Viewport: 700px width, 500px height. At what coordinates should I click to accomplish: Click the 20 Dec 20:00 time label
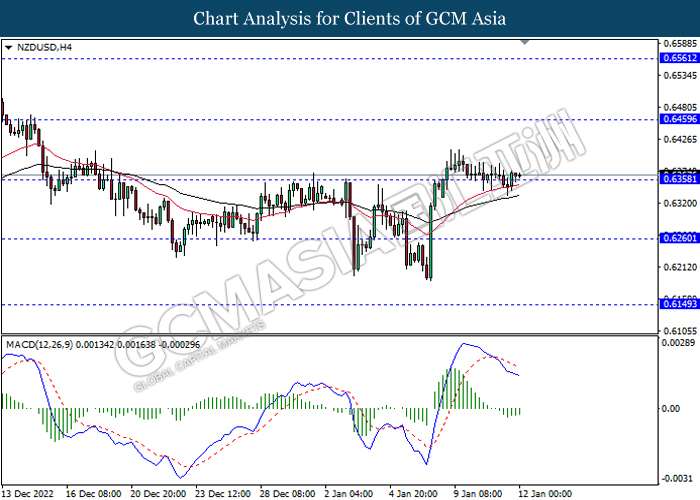(158, 494)
